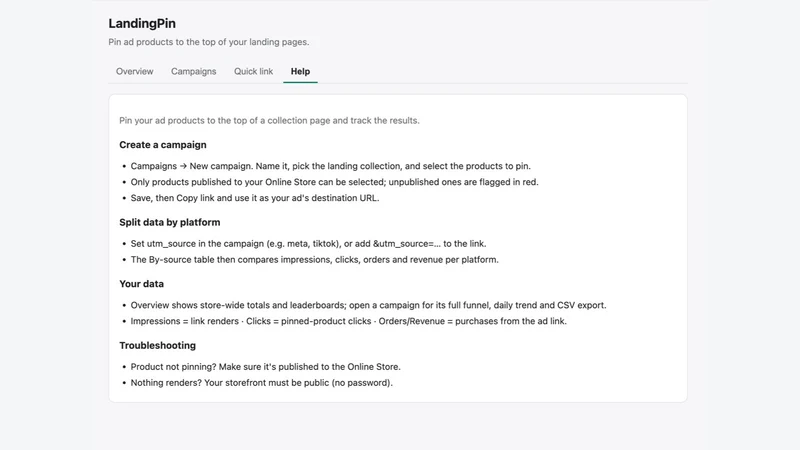
Task: Click the 'Pin ad products' subtitle text
Action: point(209,42)
